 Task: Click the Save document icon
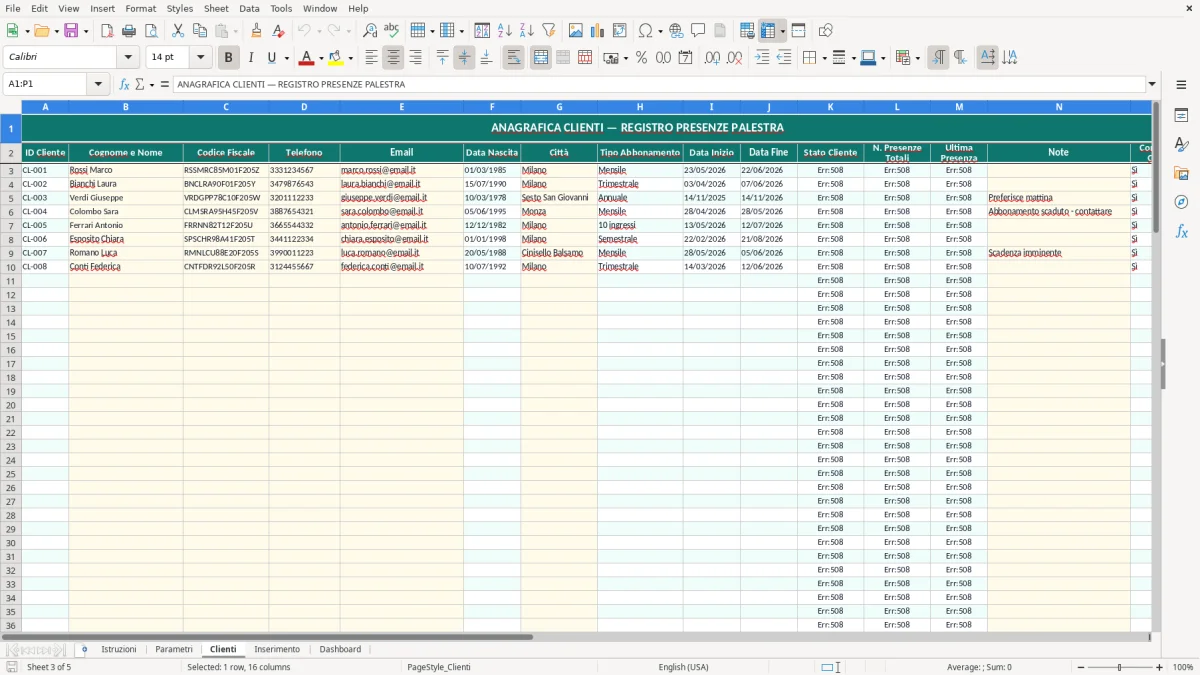coord(71,31)
